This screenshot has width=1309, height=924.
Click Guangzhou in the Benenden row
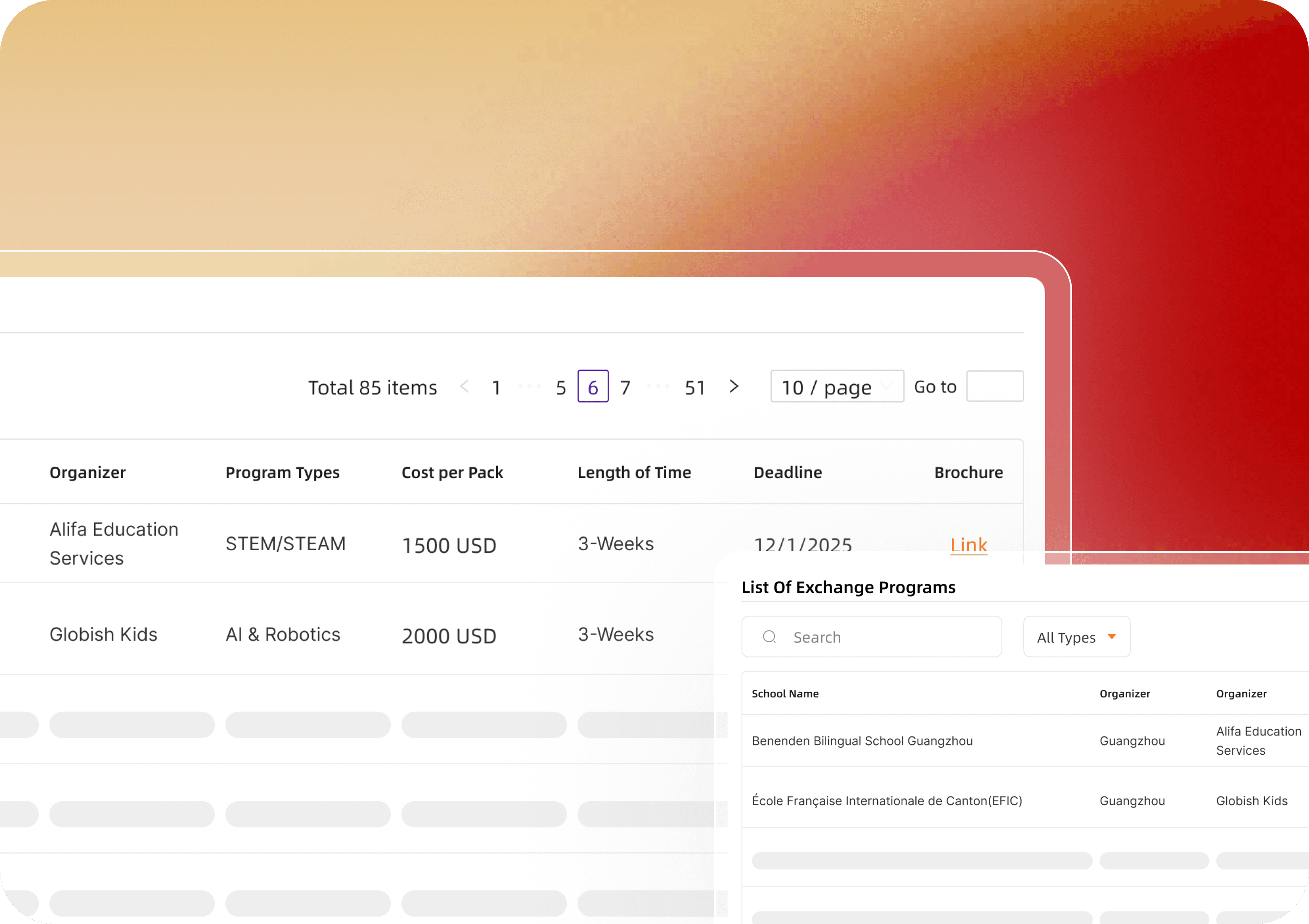(1132, 741)
